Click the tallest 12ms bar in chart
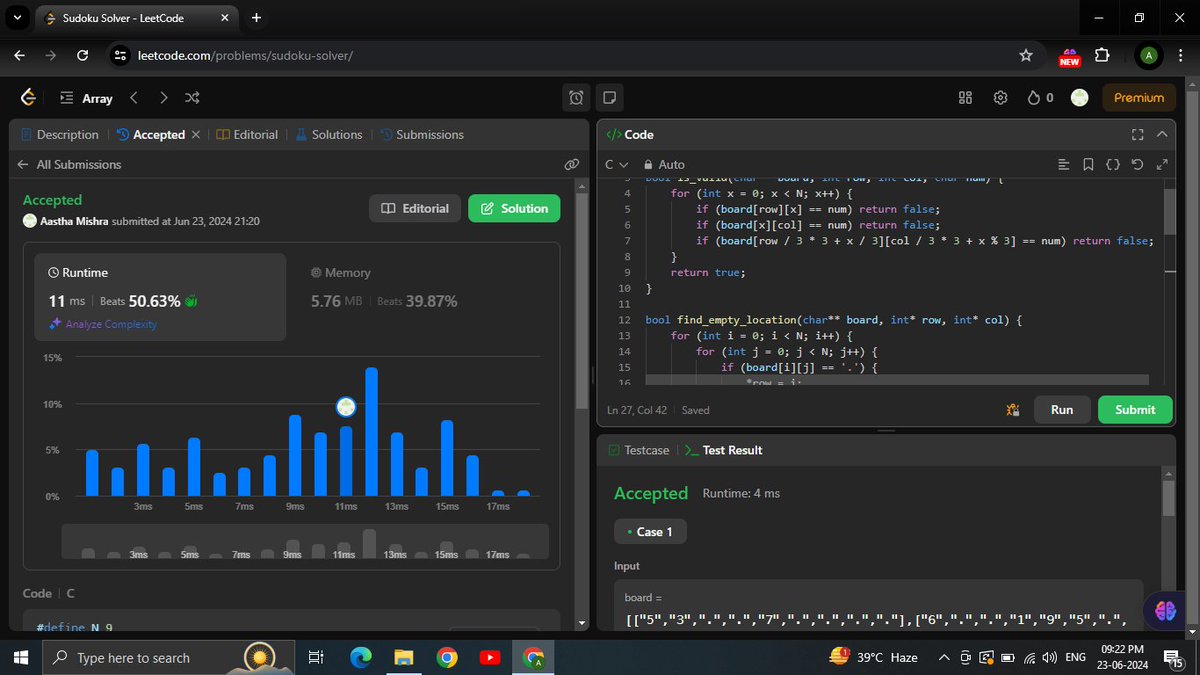Image resolution: width=1200 pixels, height=675 pixels. coord(371,432)
